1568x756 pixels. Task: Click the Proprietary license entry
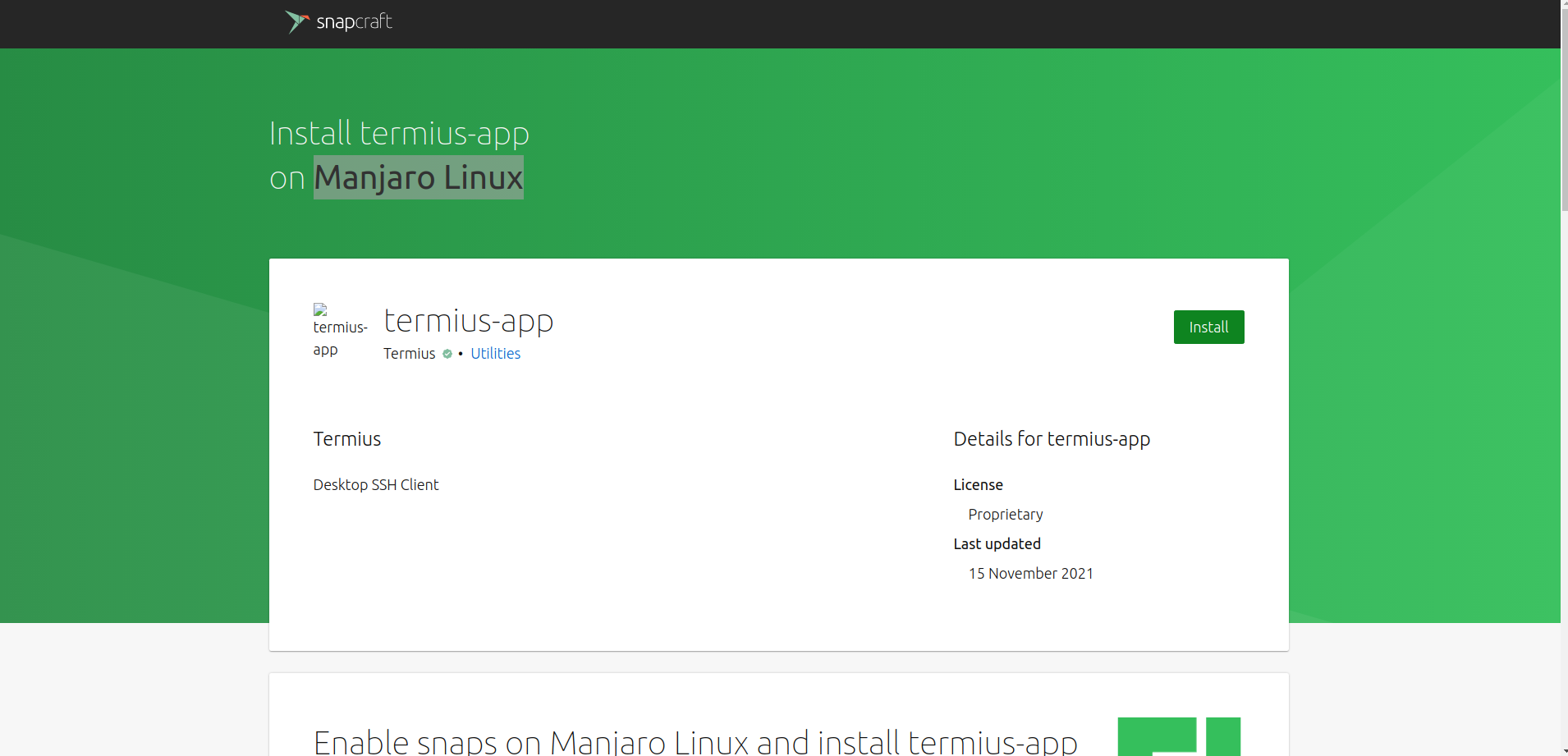(1005, 514)
